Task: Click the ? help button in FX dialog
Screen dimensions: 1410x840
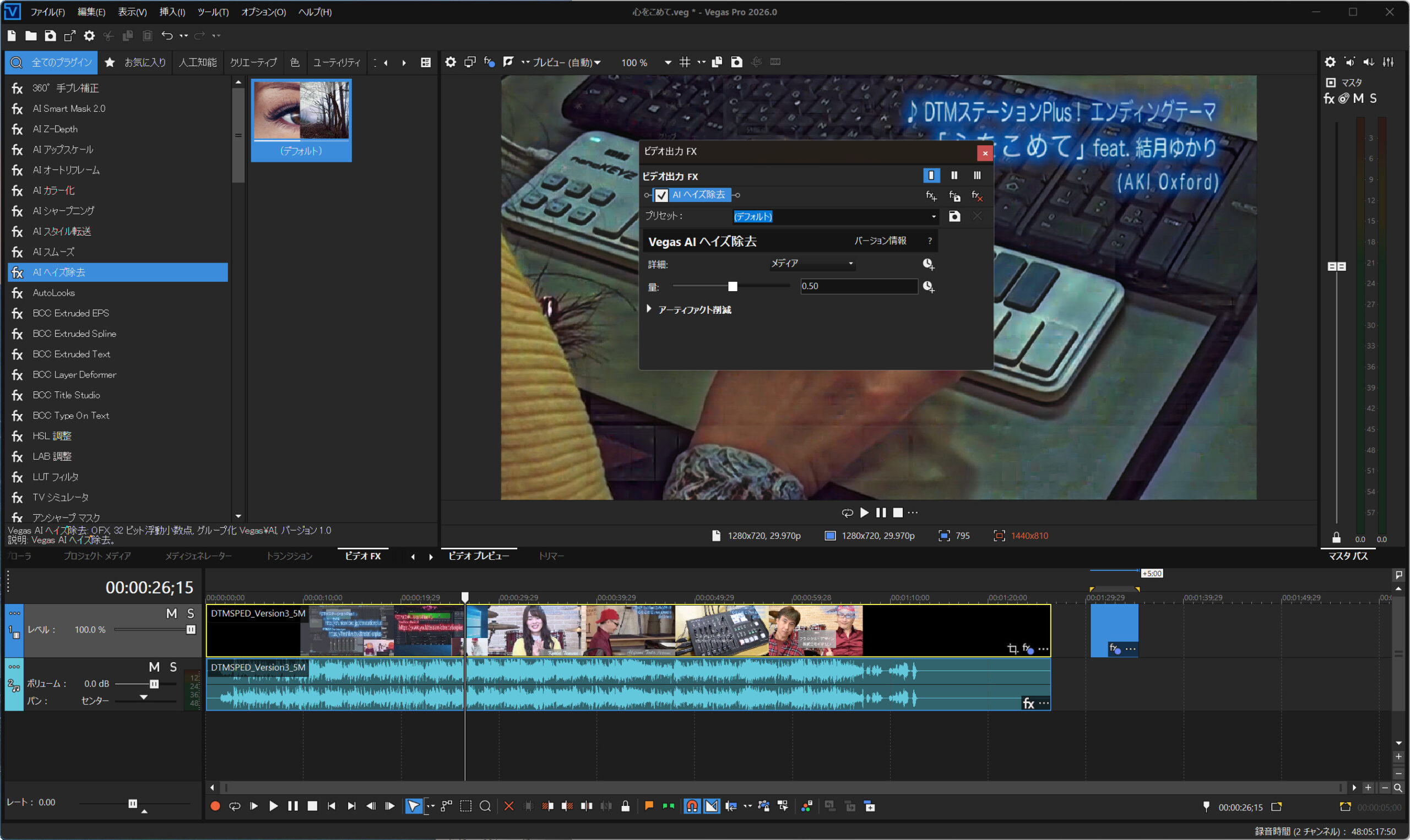Action: (x=929, y=241)
